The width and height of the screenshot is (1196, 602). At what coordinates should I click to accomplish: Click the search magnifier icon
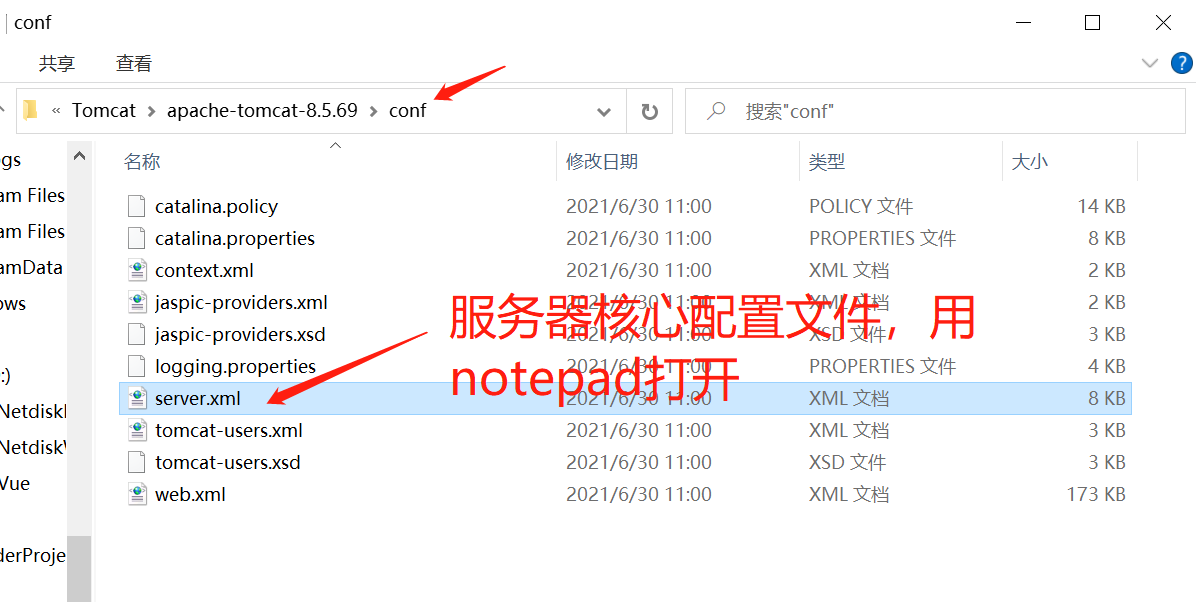click(715, 111)
